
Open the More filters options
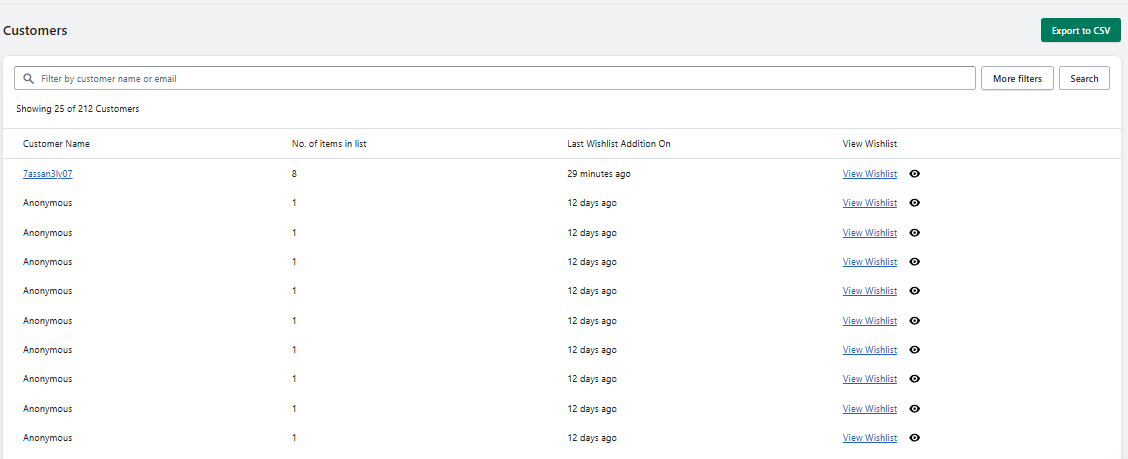point(1017,78)
